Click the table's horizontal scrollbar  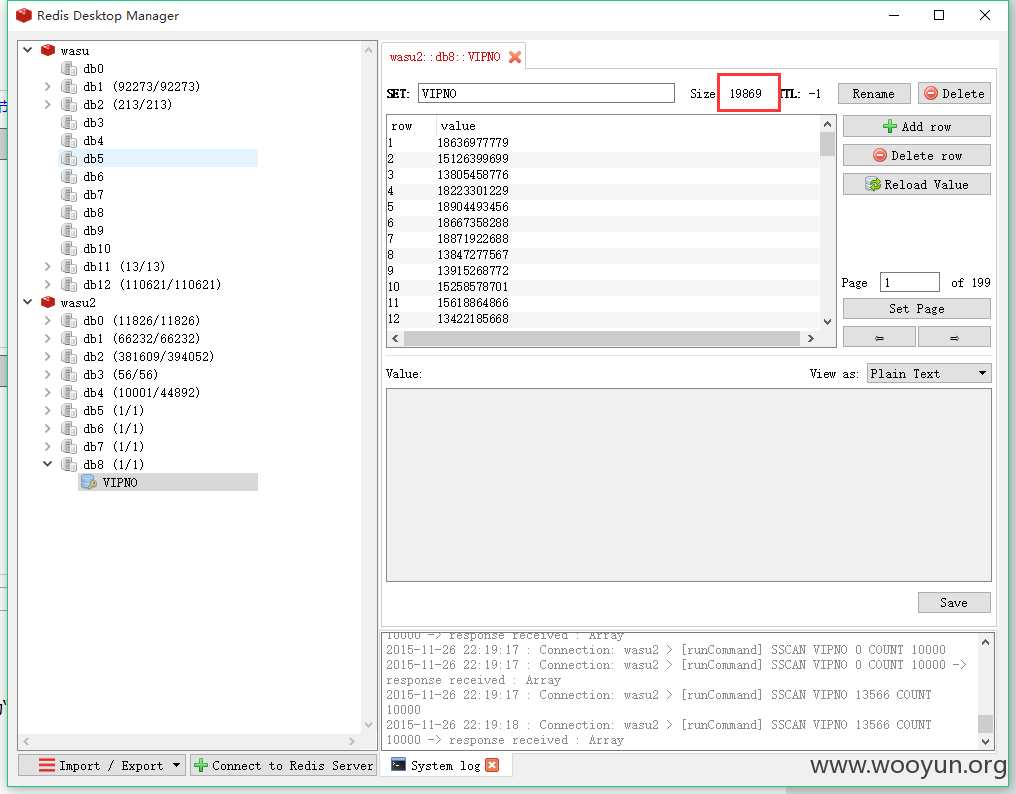click(x=602, y=338)
